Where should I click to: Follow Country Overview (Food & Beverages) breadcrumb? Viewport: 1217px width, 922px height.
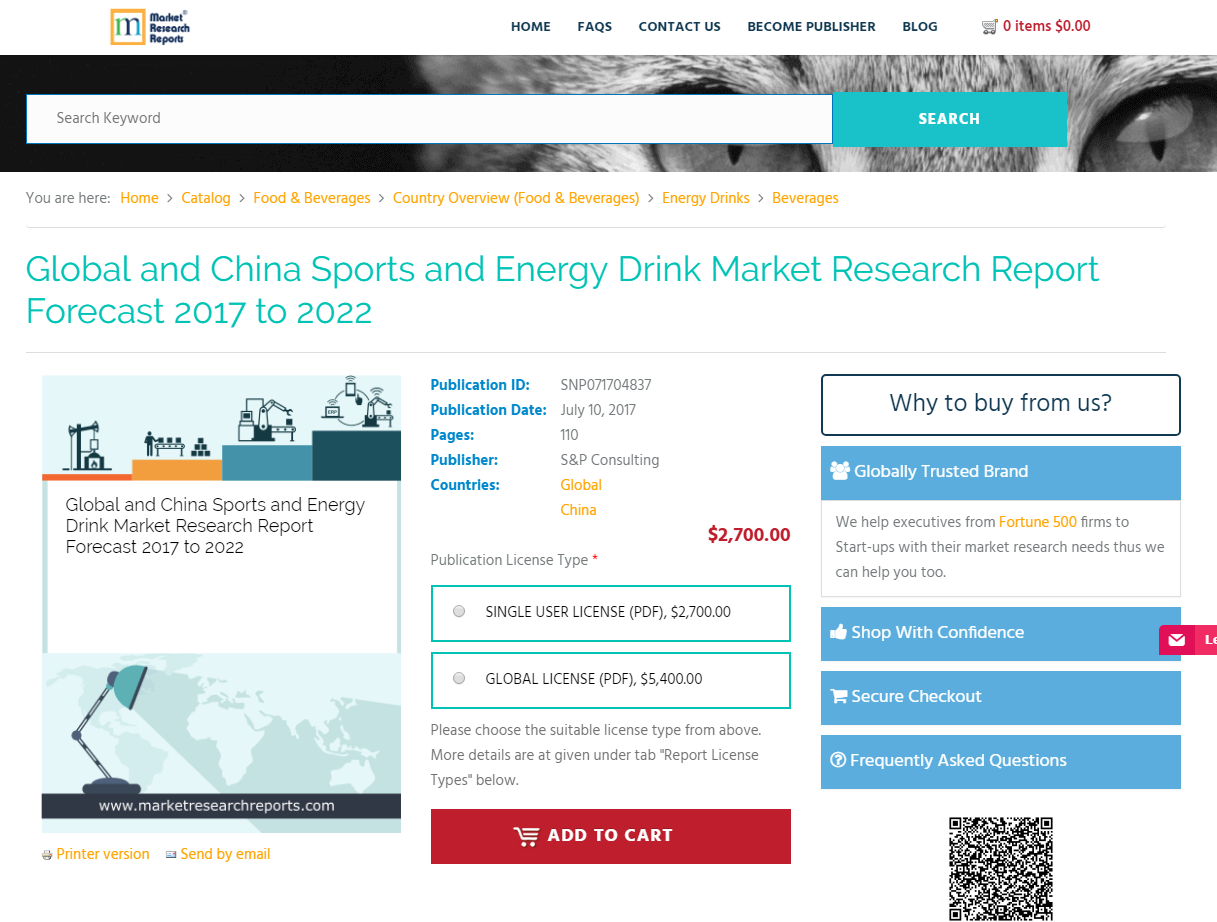coord(516,198)
